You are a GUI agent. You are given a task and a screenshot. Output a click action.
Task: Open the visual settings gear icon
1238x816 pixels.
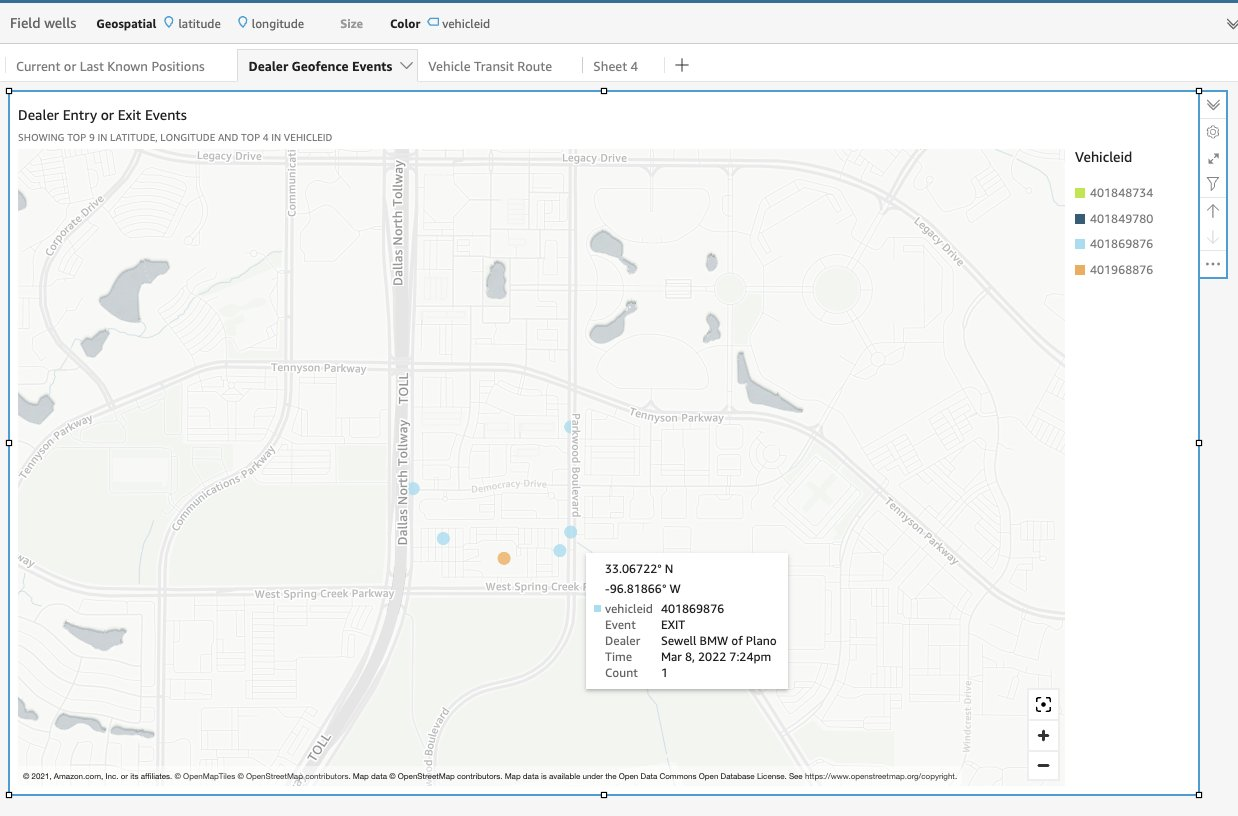click(1213, 131)
